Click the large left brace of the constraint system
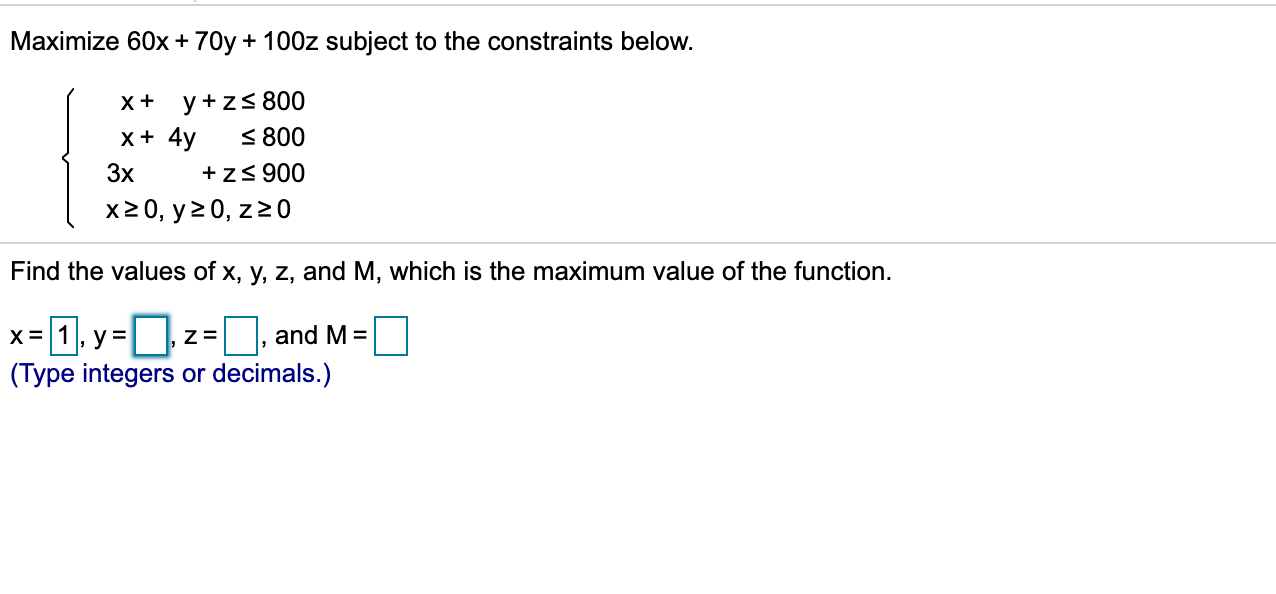This screenshot has height=594, width=1276. [68, 155]
